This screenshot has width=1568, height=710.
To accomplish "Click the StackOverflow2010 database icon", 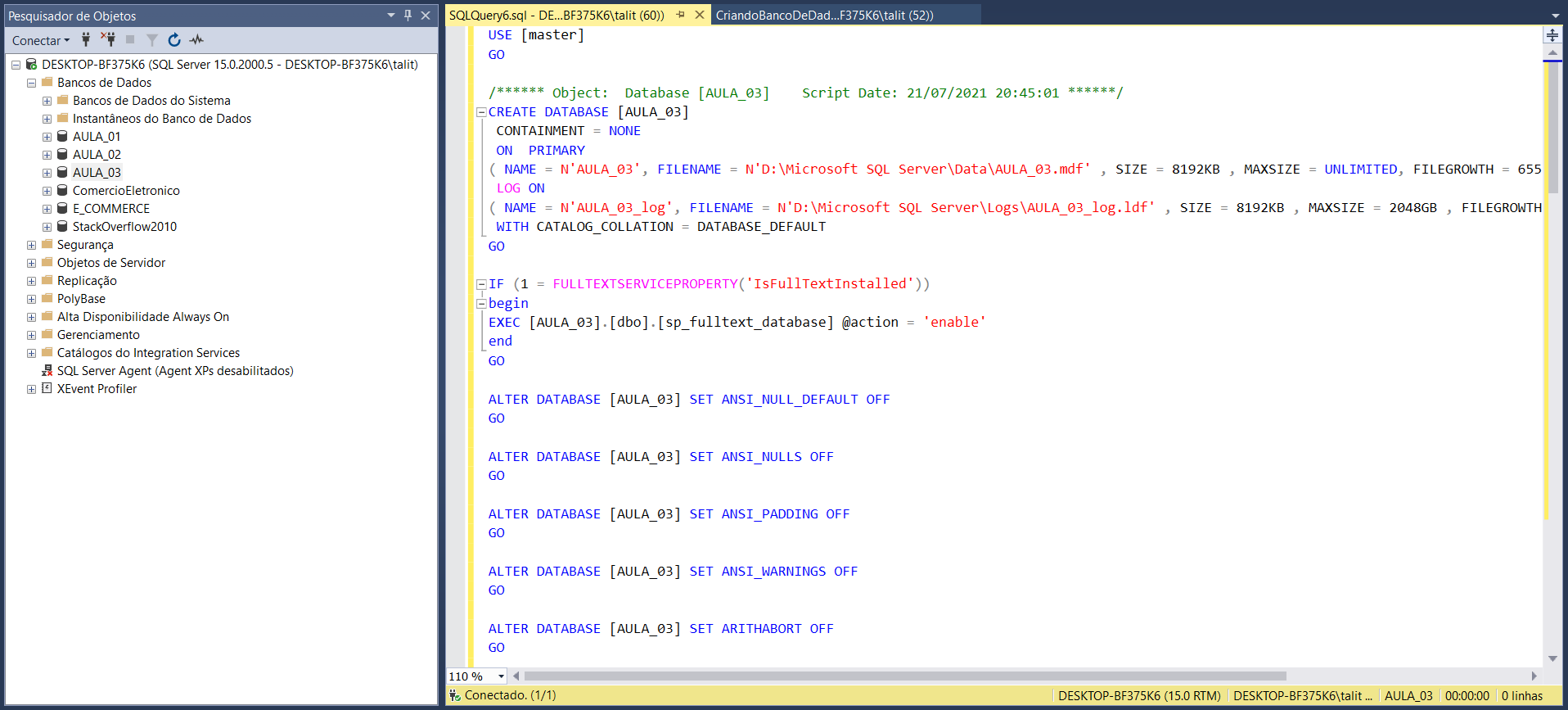I will tap(63, 227).
